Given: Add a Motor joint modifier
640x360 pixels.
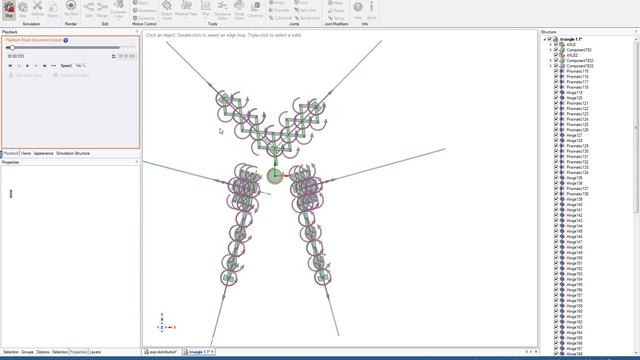Looking at the screenshot, I should coord(336,2).
